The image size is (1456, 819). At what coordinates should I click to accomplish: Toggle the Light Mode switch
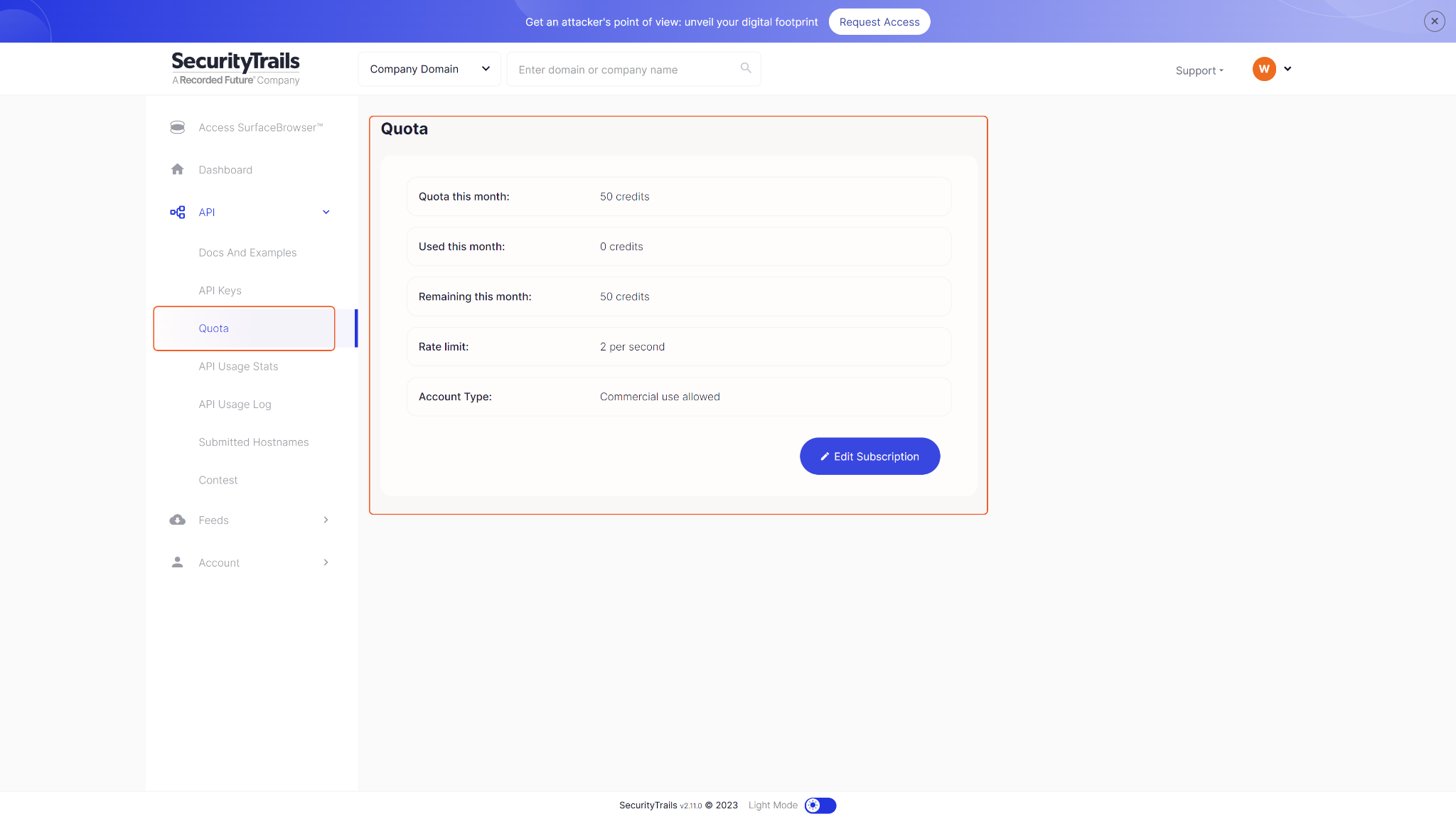coord(820,805)
